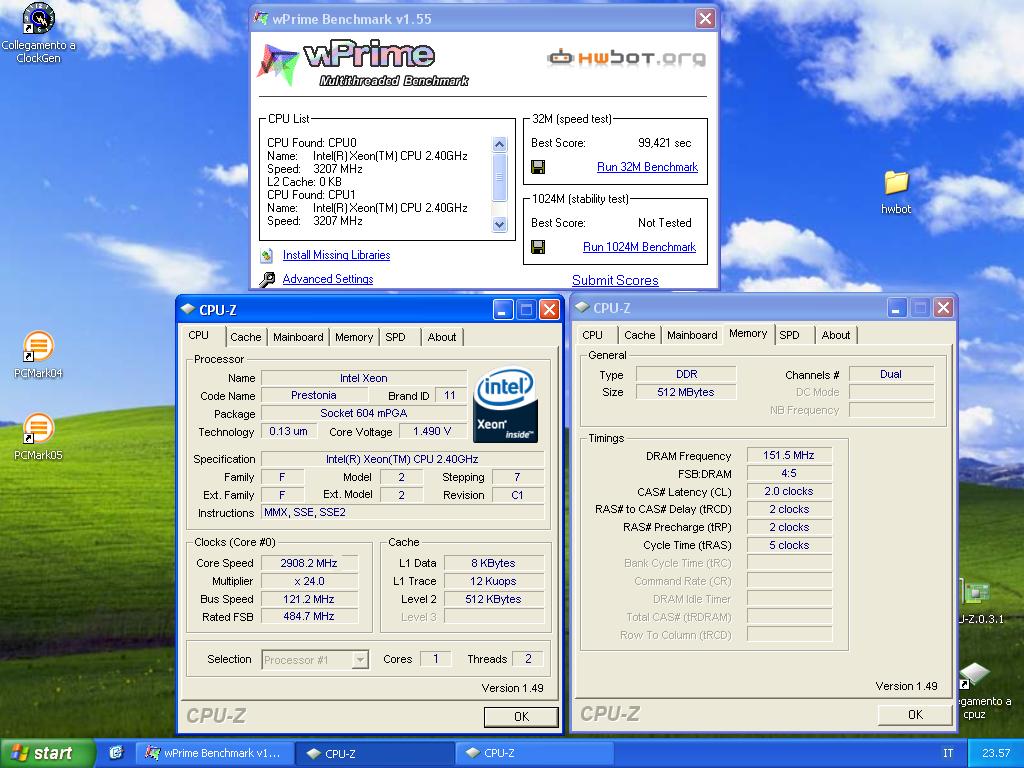
Task: Click the DRAM Frequency value 151.5 MHz
Action: [x=789, y=456]
